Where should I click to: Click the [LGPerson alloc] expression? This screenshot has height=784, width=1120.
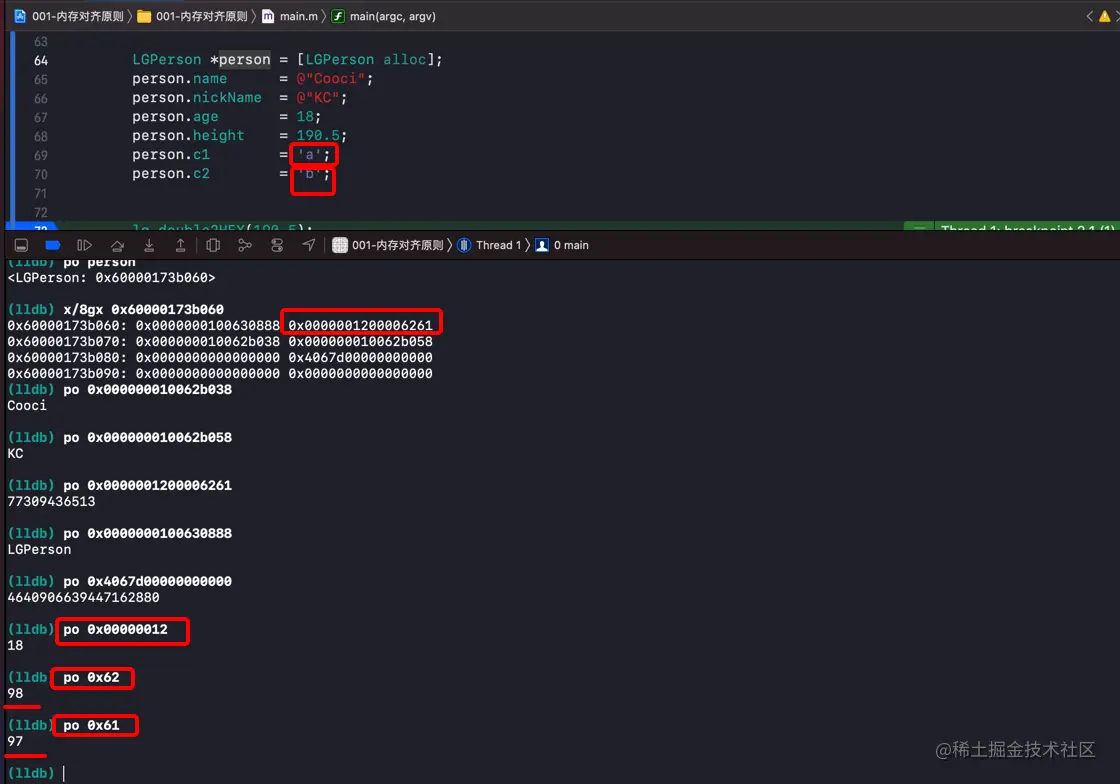[x=366, y=59]
